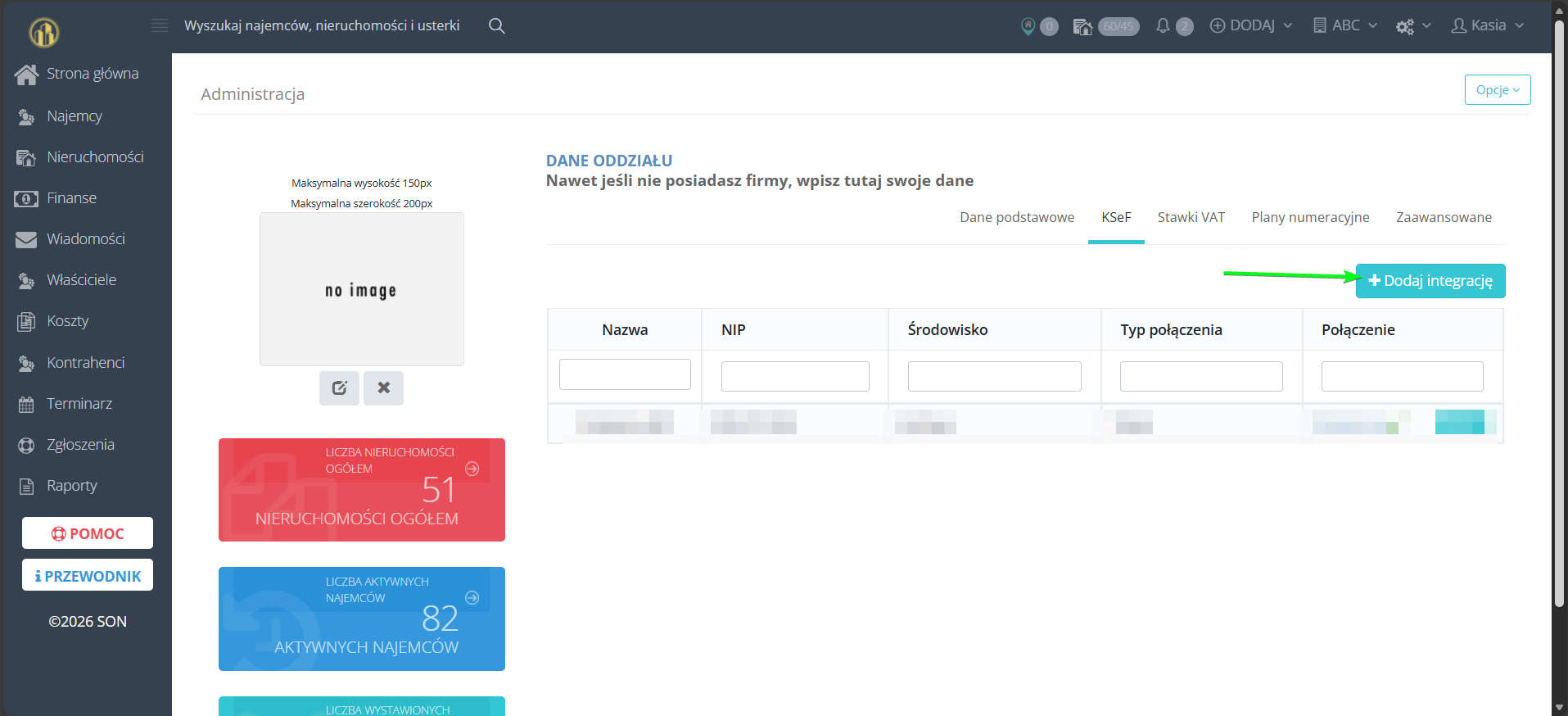Click the POMOC help button
This screenshot has width=1568, height=716.
(88, 533)
